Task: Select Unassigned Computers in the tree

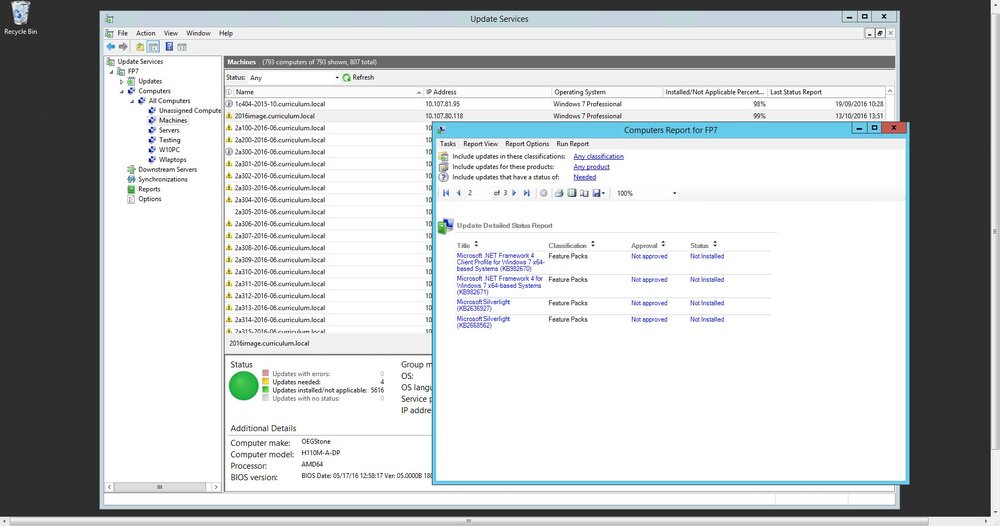Action: click(185, 111)
